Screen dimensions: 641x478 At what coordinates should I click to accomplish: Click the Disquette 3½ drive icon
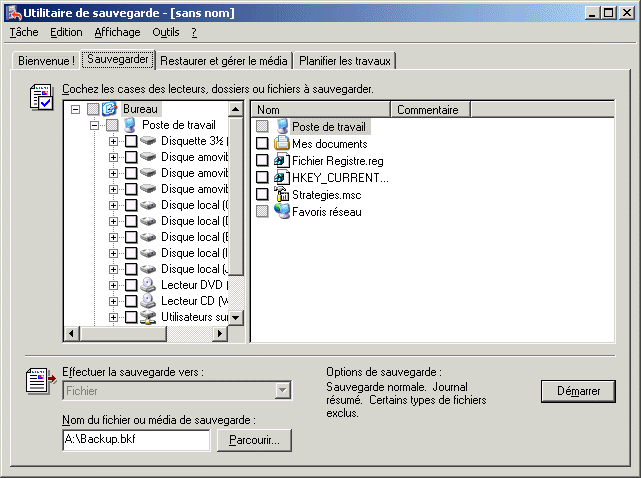coord(148,141)
